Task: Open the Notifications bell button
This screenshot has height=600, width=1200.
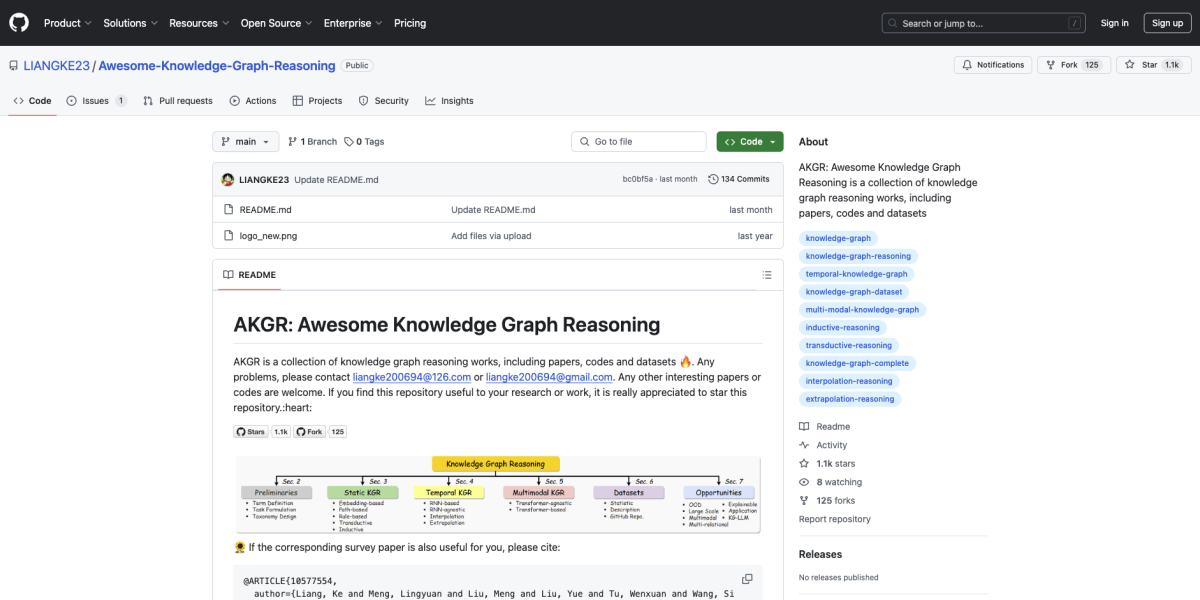Action: [993, 65]
